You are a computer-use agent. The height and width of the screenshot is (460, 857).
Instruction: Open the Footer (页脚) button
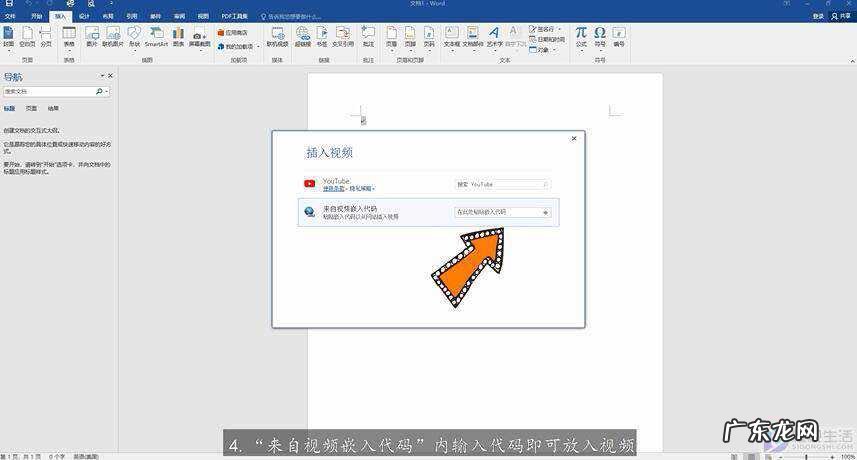click(x=410, y=37)
